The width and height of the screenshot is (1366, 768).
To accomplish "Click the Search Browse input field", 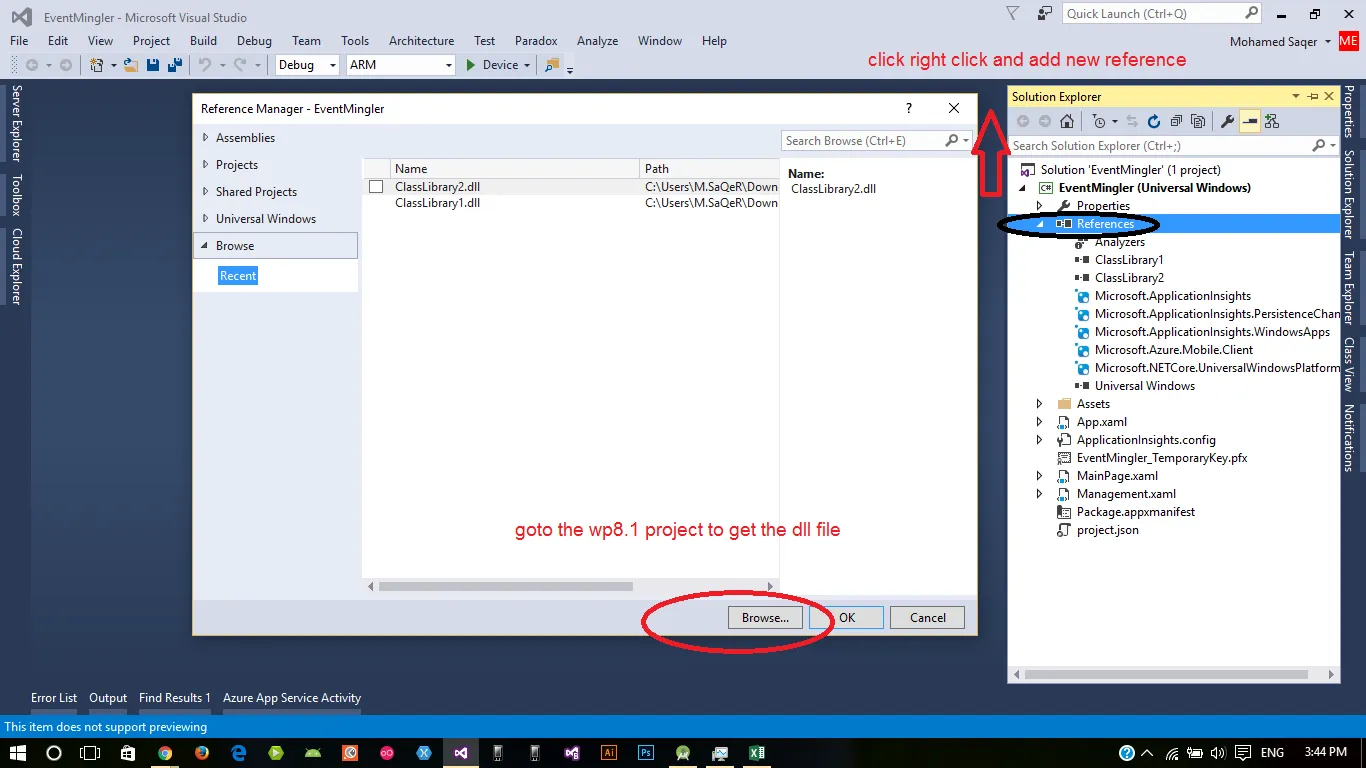I will pyautogui.click(x=862, y=141).
